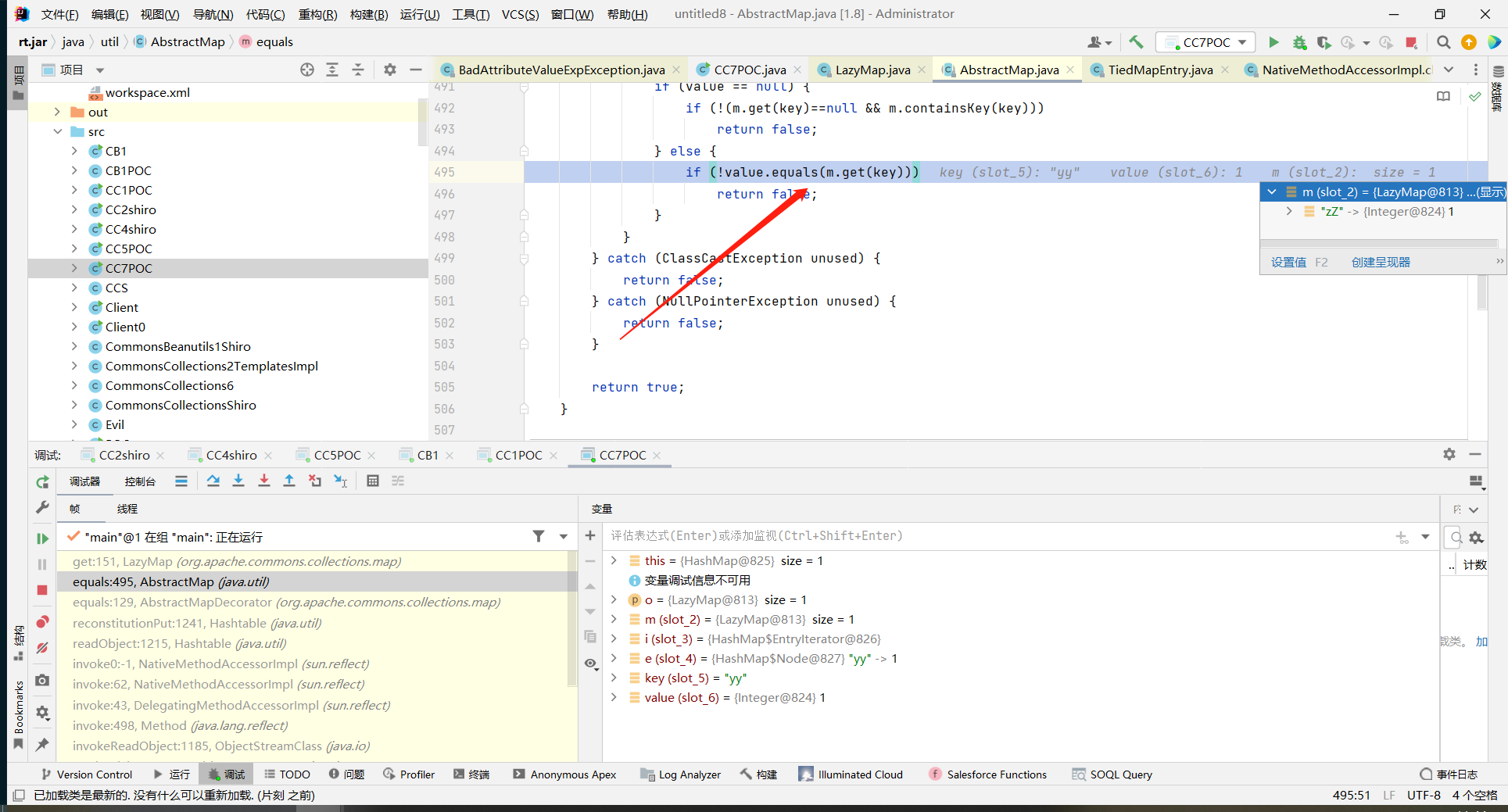Select CC1POC debug session tab
This screenshot has width=1508, height=812.
[x=518, y=455]
